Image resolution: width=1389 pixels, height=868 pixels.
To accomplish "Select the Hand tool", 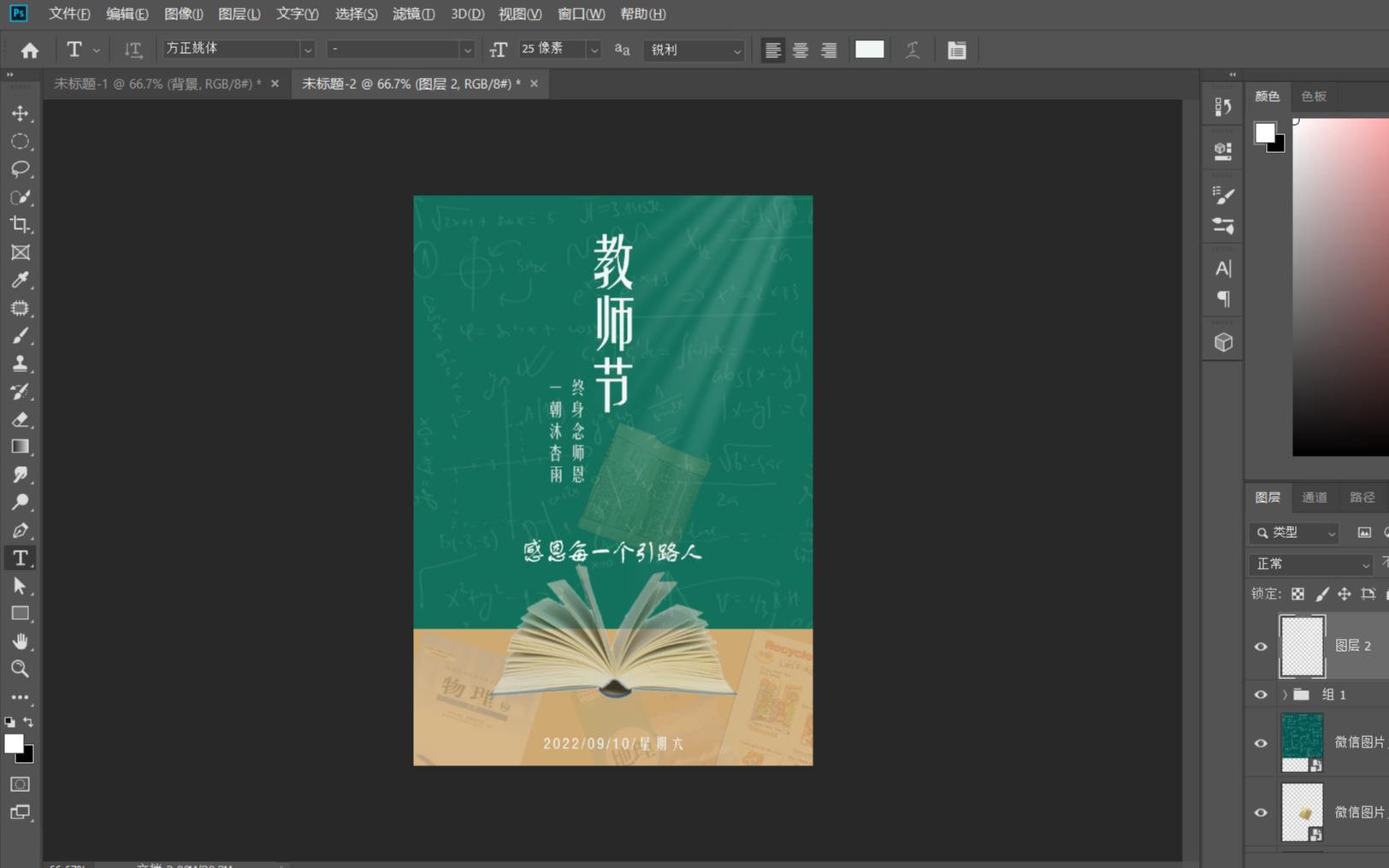I will coord(20,641).
